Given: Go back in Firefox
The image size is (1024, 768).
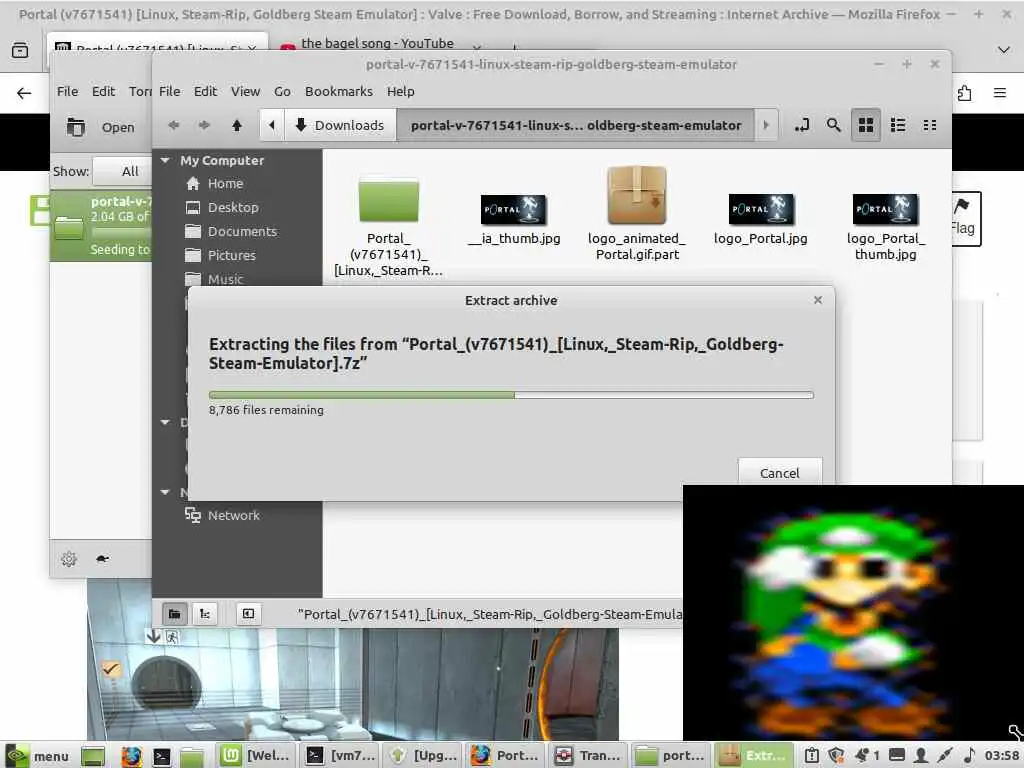Looking at the screenshot, I should [24, 93].
